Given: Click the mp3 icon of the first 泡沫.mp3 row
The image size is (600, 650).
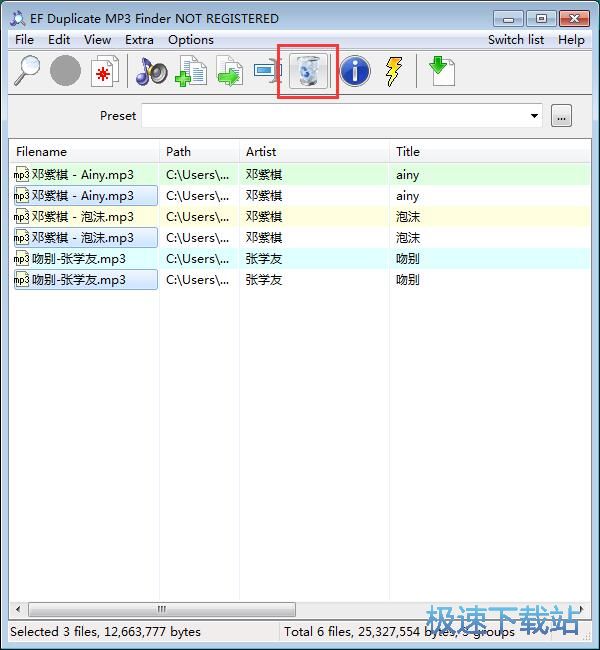Looking at the screenshot, I should tap(22, 217).
